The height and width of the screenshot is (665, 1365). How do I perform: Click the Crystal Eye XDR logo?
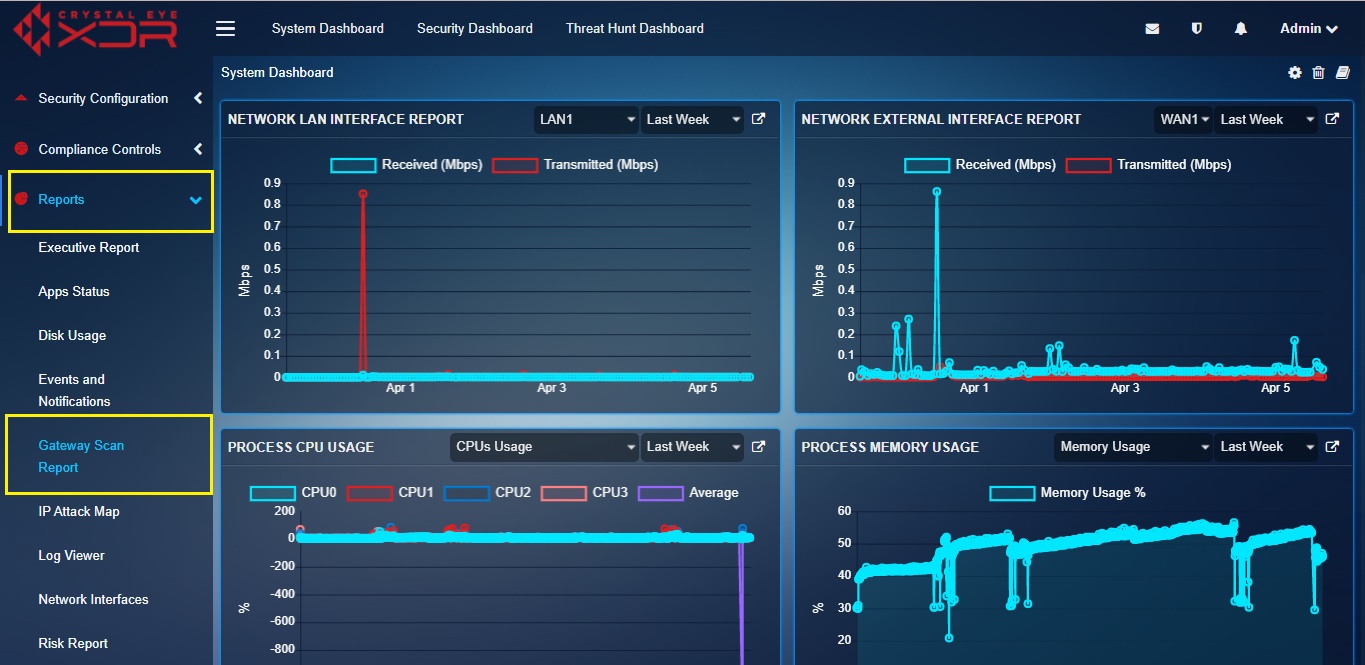pyautogui.click(x=96, y=29)
